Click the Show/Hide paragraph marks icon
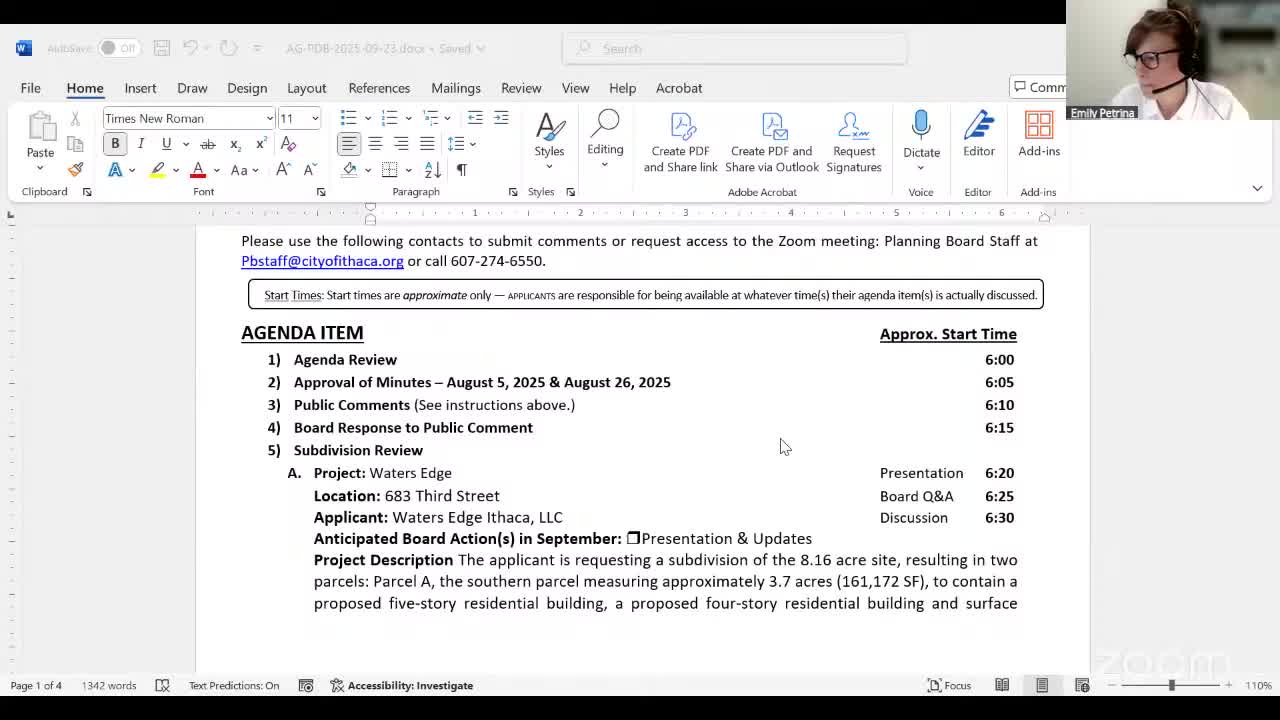 click(x=462, y=170)
